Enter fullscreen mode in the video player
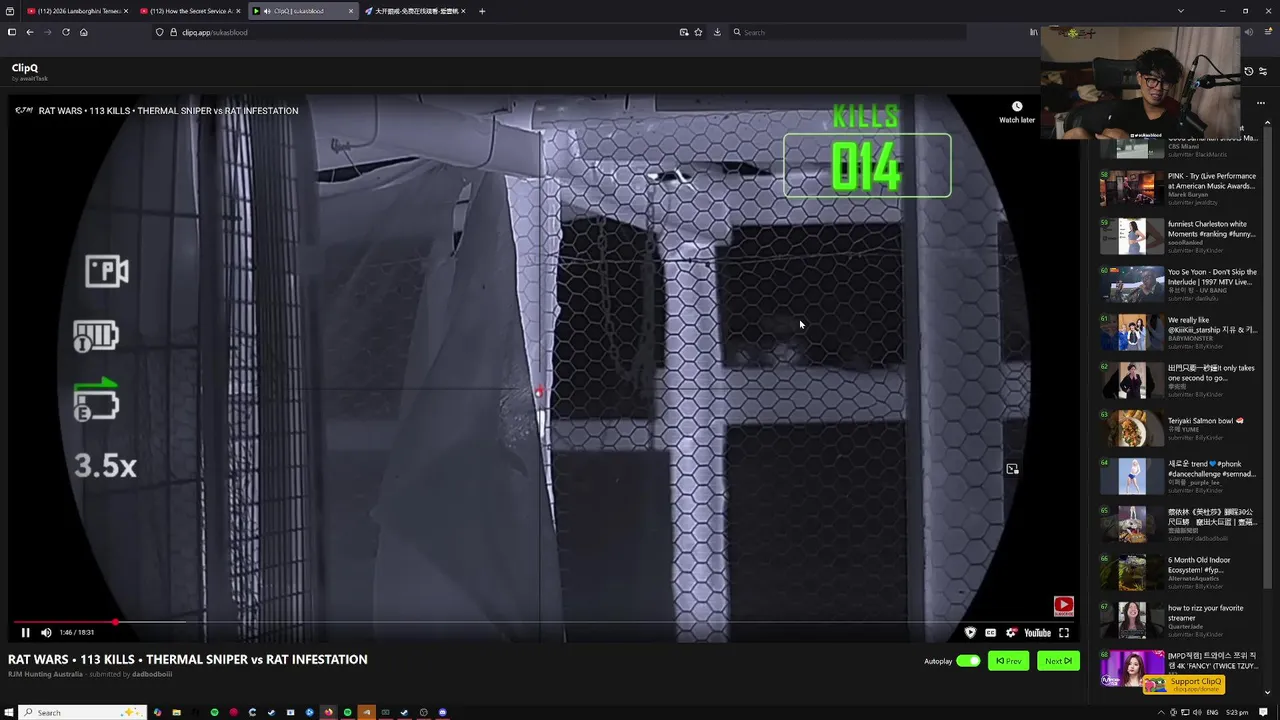 click(x=1064, y=632)
